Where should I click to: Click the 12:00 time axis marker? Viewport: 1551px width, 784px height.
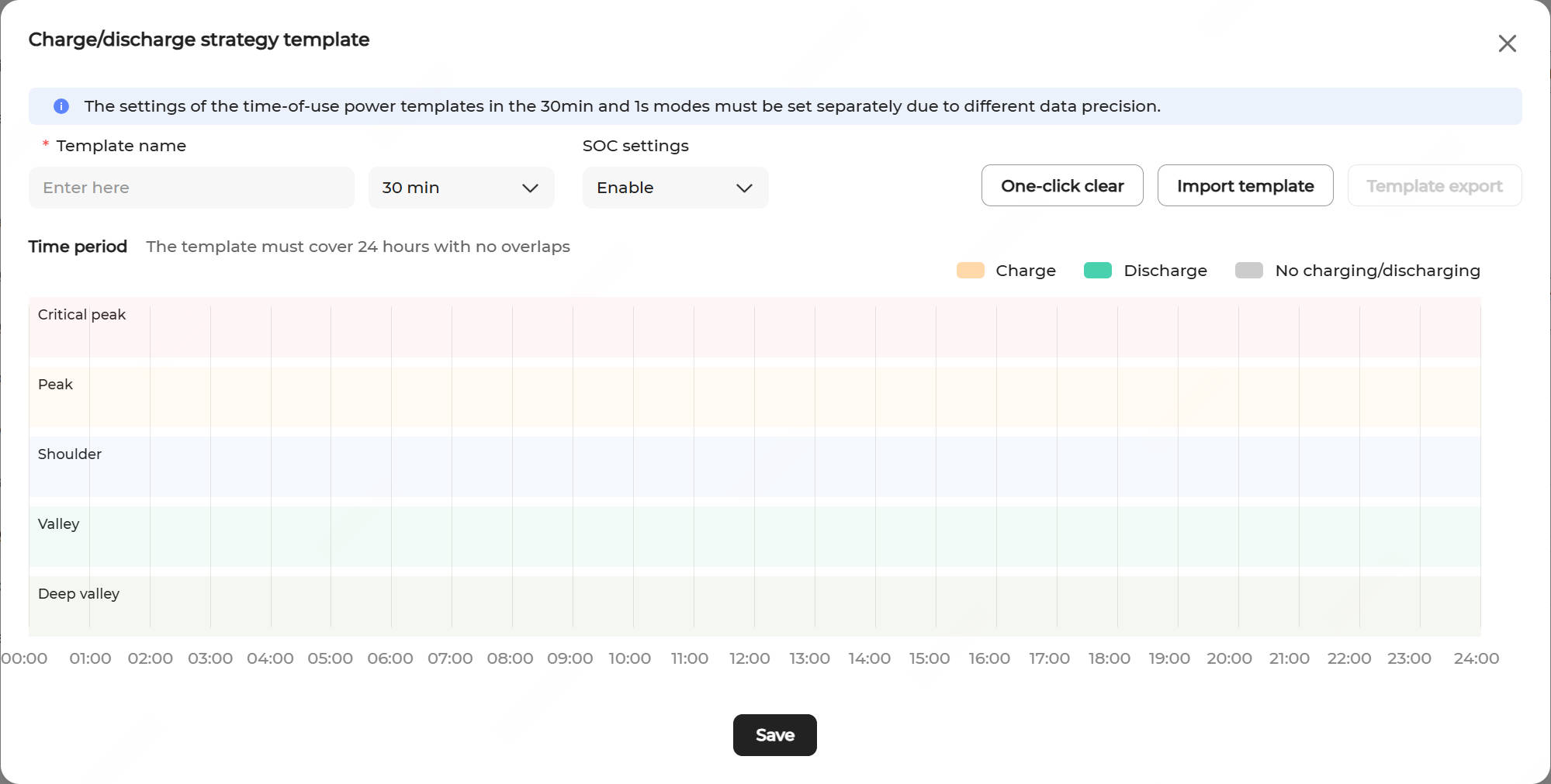750,658
